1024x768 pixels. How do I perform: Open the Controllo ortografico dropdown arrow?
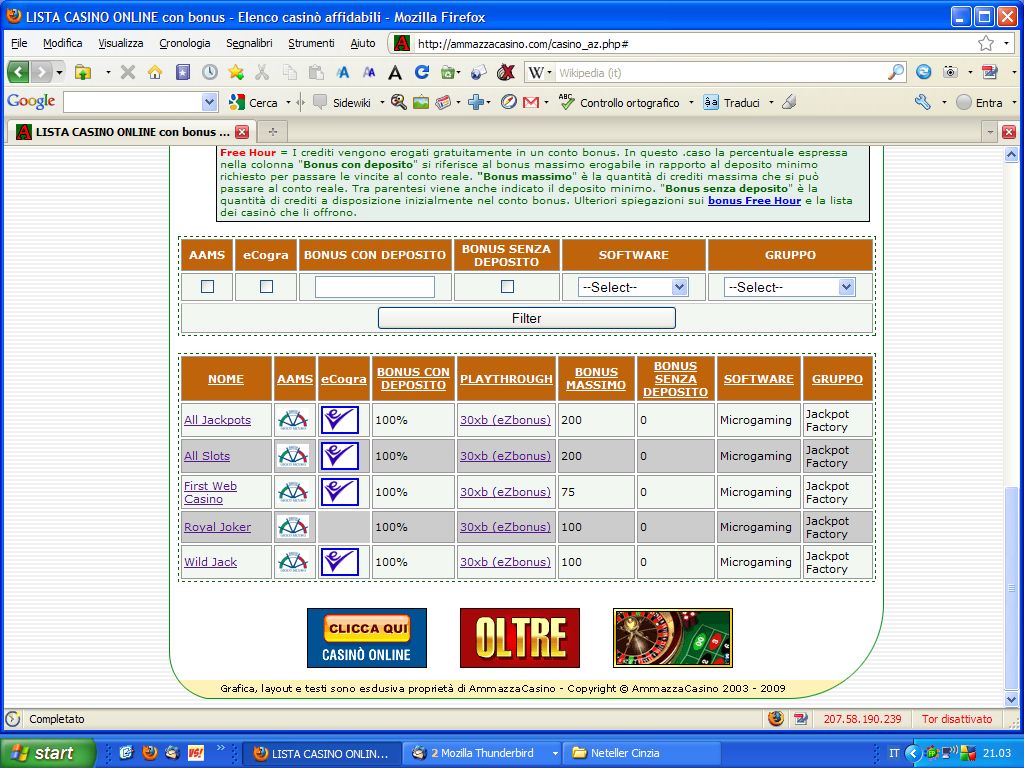(x=691, y=103)
